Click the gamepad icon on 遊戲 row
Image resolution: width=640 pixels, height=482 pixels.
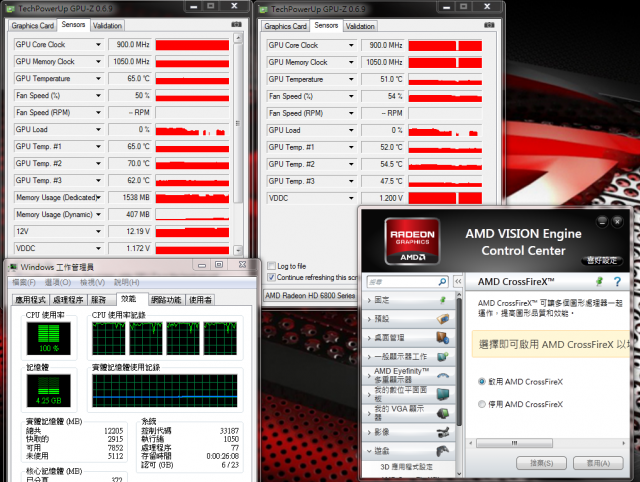(x=443, y=451)
